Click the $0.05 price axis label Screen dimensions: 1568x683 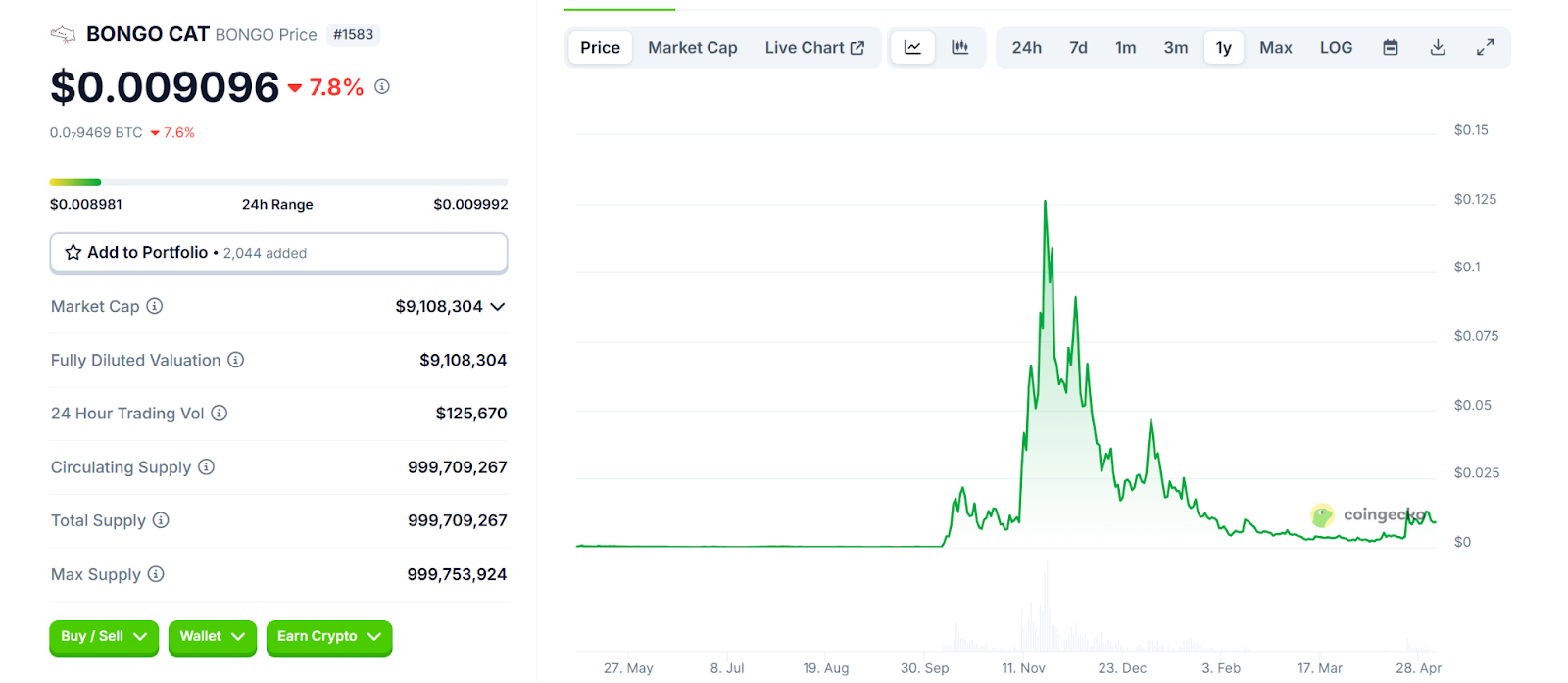(x=1472, y=405)
